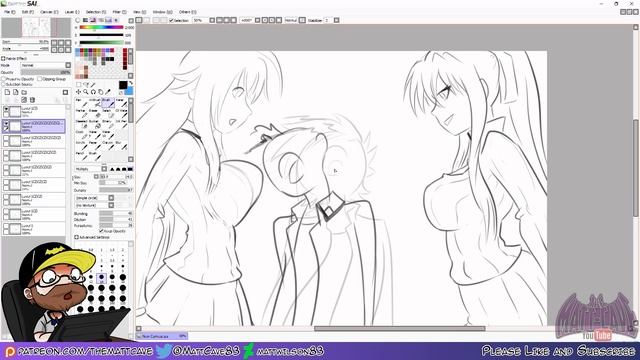Show the HSV slider panel

click(93, 20)
